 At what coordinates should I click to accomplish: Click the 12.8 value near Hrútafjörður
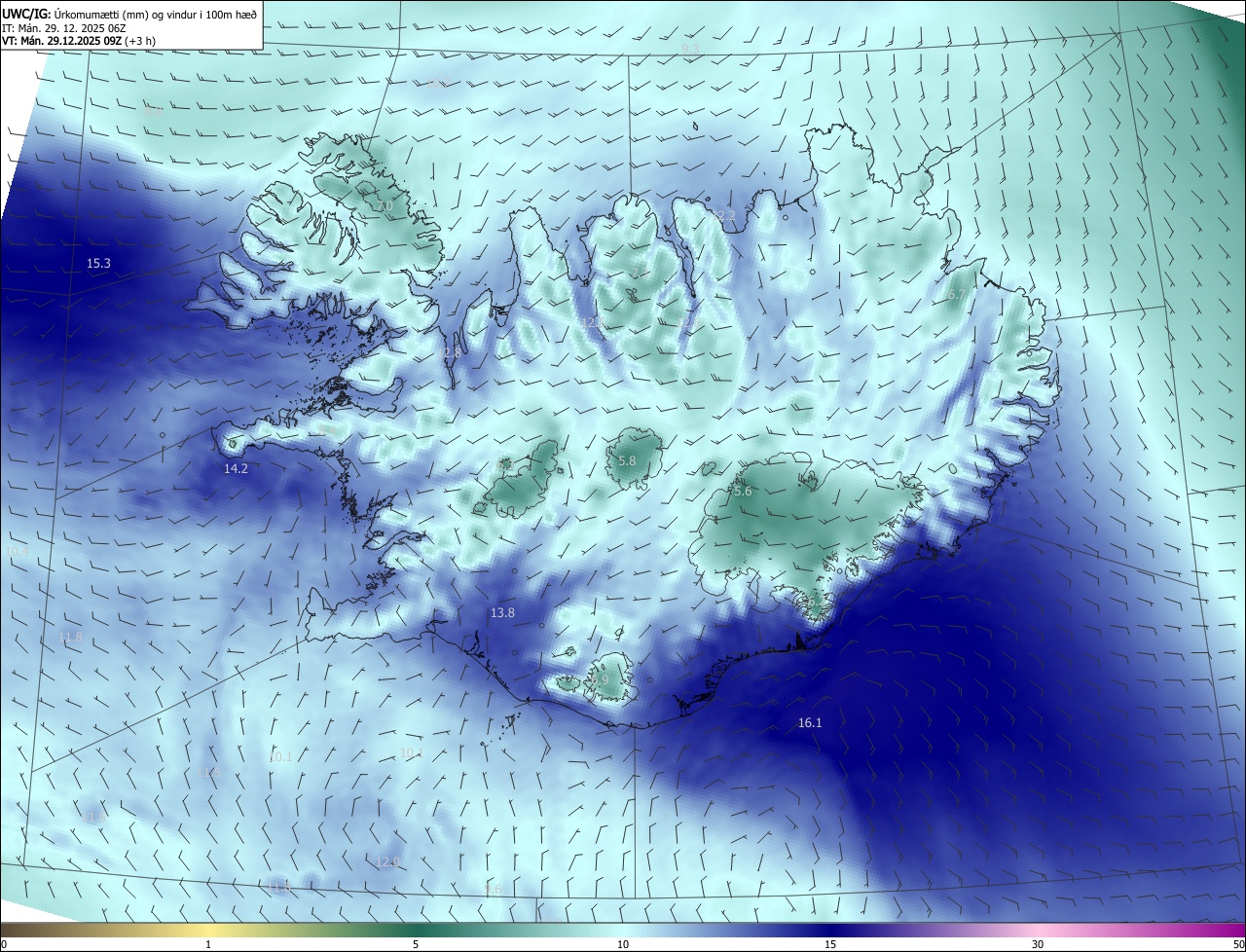(x=449, y=353)
